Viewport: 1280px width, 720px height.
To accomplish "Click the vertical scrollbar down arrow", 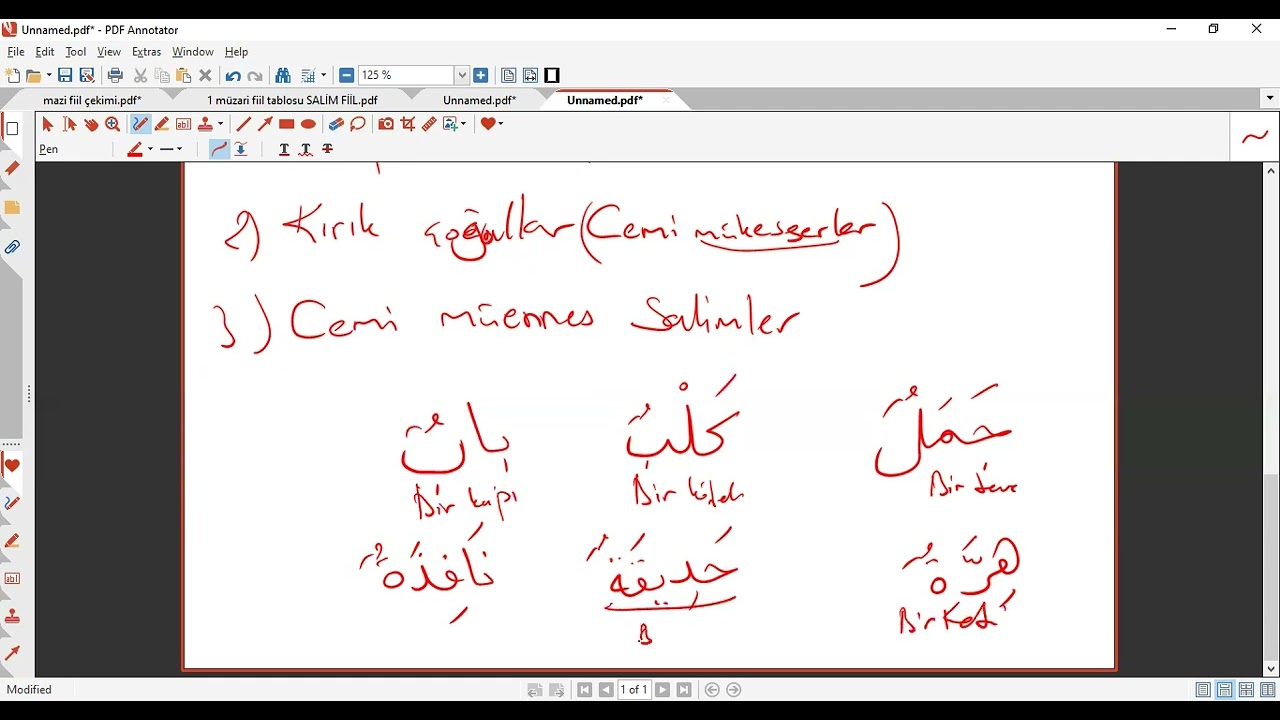I will point(1271,669).
